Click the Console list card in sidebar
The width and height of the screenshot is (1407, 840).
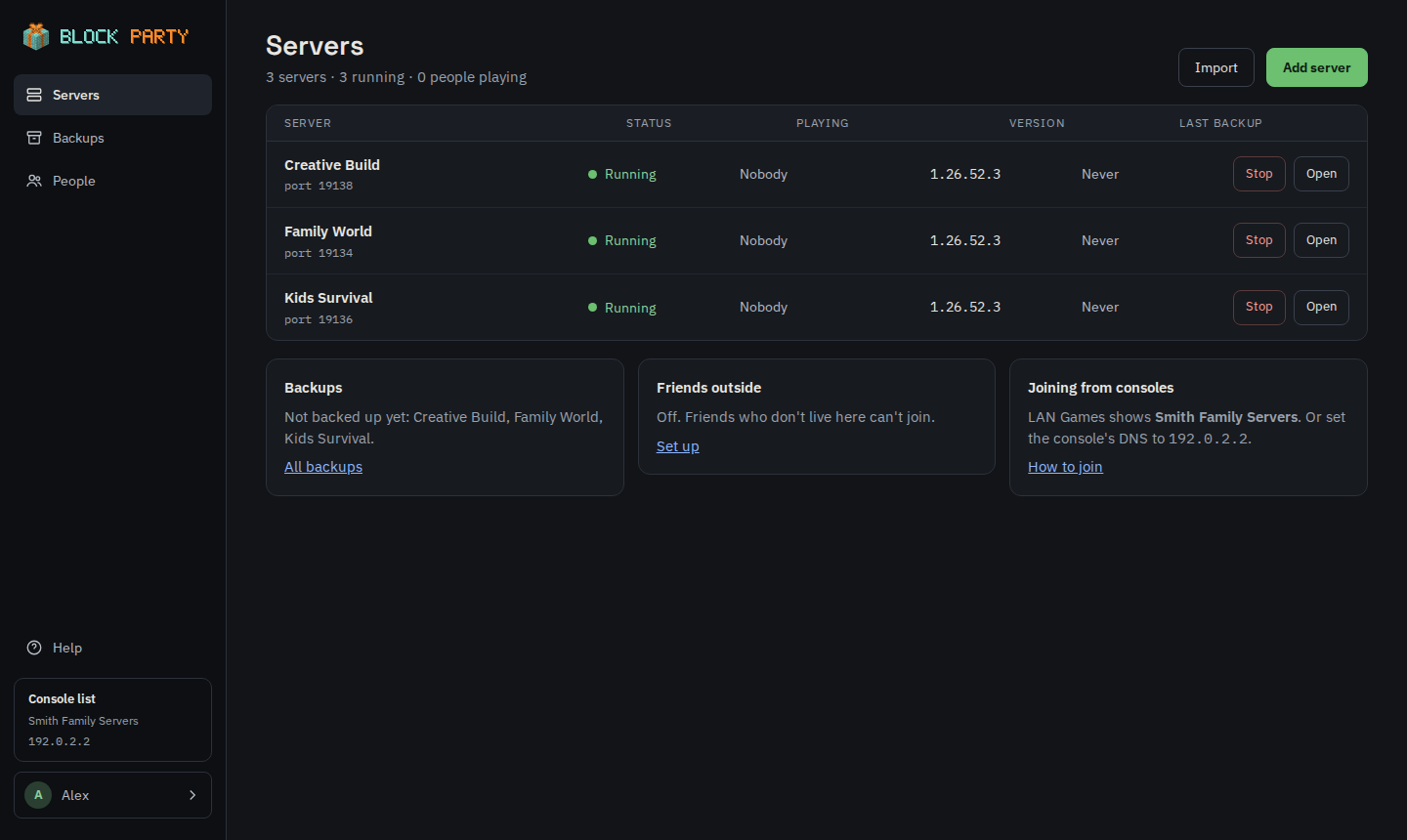(112, 720)
